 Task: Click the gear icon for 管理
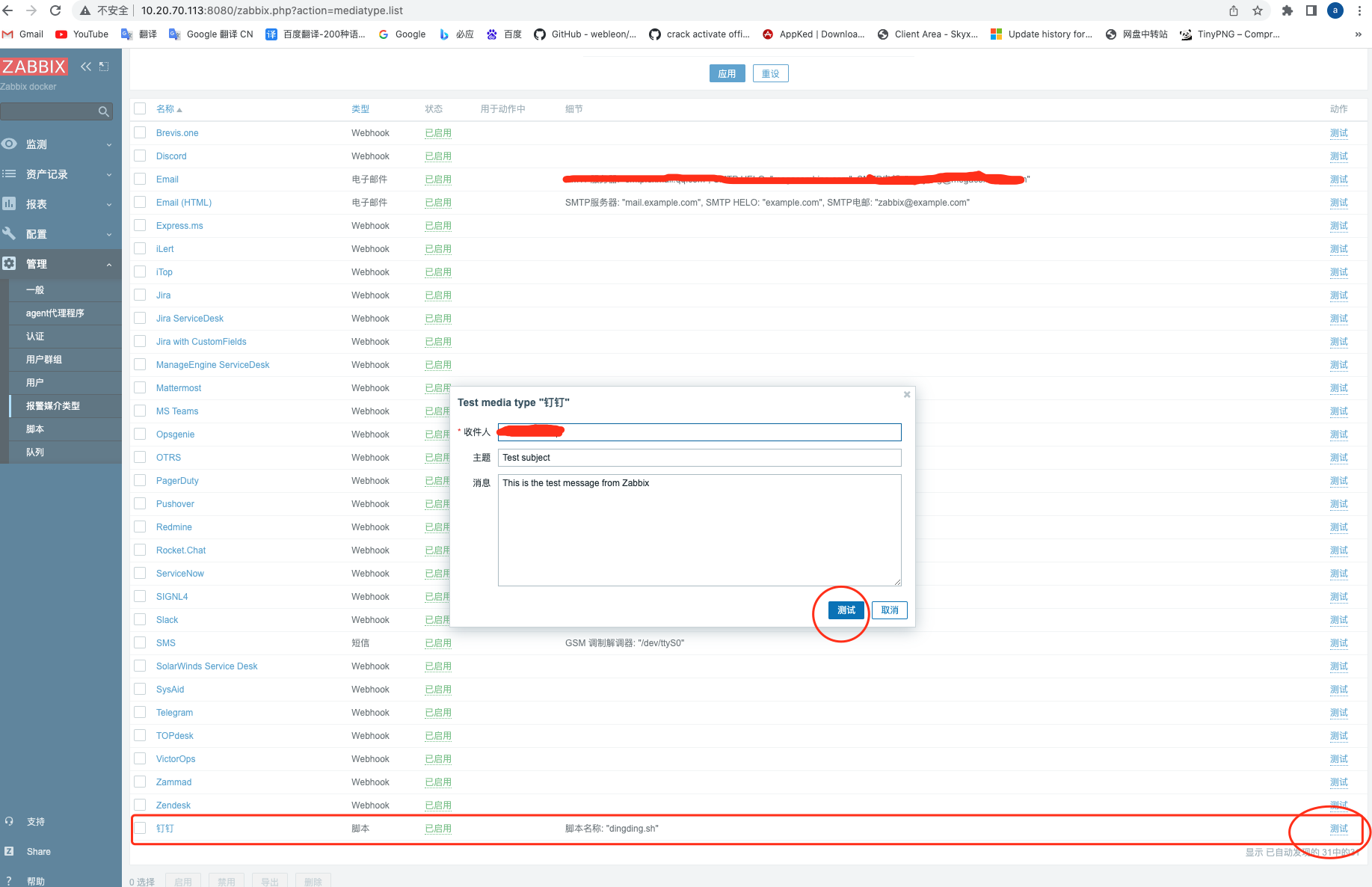click(x=9, y=263)
